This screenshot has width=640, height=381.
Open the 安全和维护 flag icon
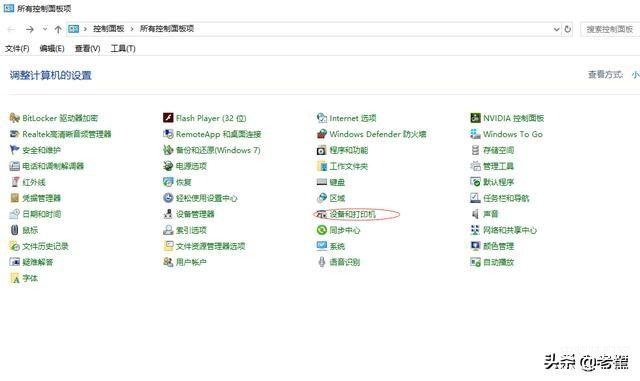click(14, 150)
